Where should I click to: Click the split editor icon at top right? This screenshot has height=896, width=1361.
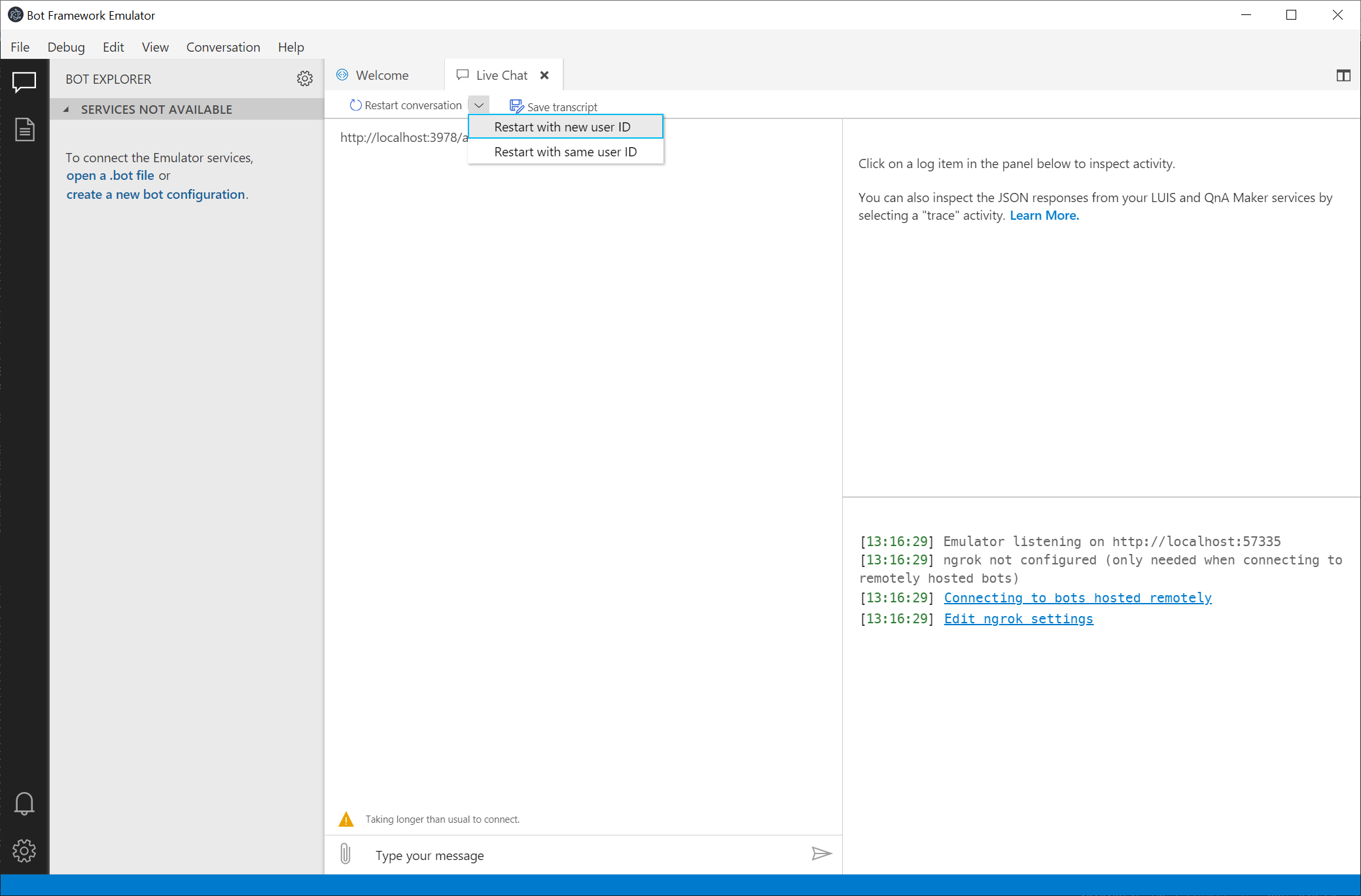(x=1343, y=76)
